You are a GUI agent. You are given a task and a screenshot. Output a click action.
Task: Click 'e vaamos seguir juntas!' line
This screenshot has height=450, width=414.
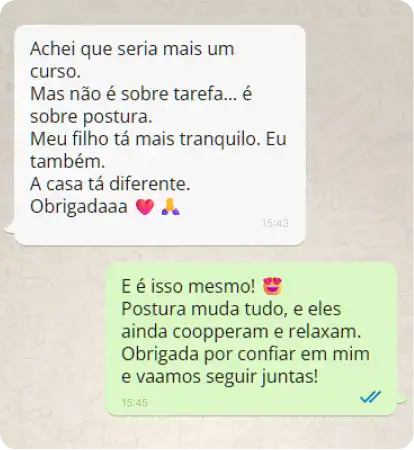[x=220, y=377]
